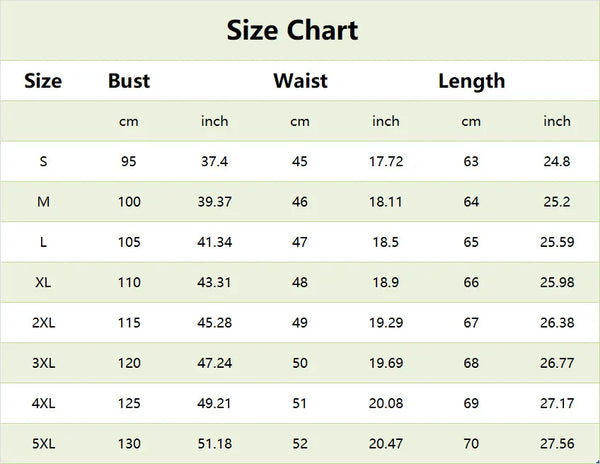600x464 pixels.
Task: Click the Bust column header
Action: click(x=129, y=81)
